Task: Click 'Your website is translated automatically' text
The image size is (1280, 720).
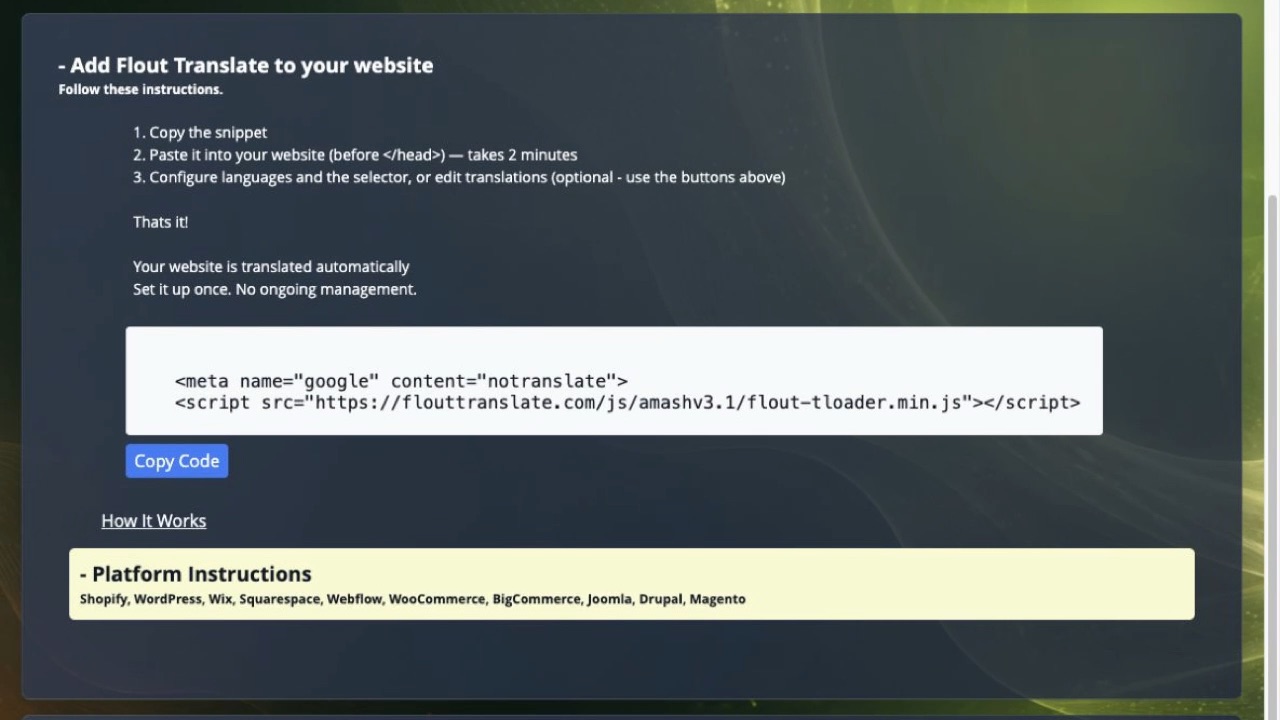Action: pyautogui.click(x=271, y=267)
